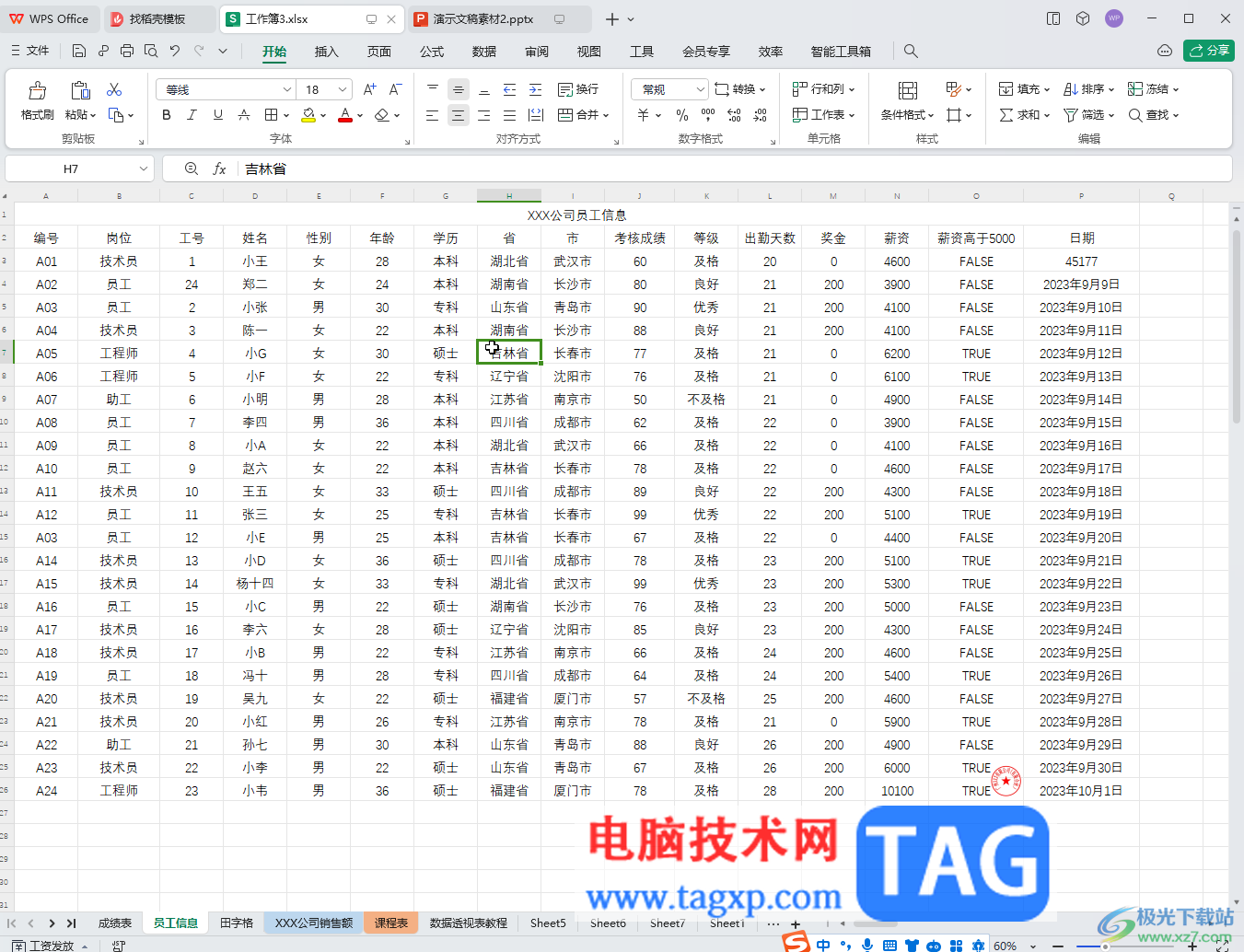Open the 课程表 sheet tab
This screenshot has height=952, width=1244.
pyautogui.click(x=391, y=923)
